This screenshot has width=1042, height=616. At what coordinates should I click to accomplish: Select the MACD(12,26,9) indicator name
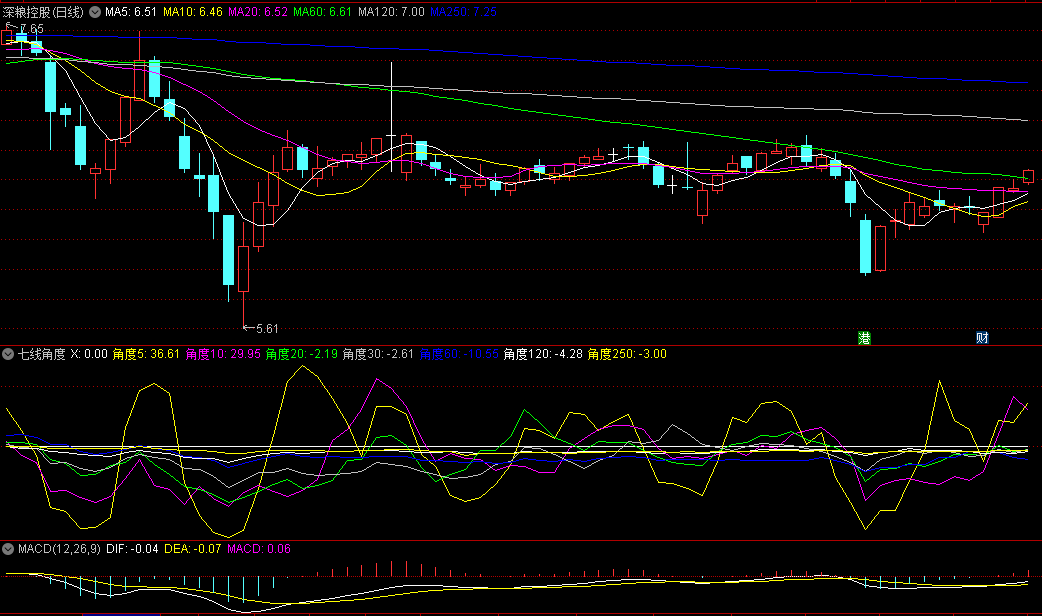point(59,549)
